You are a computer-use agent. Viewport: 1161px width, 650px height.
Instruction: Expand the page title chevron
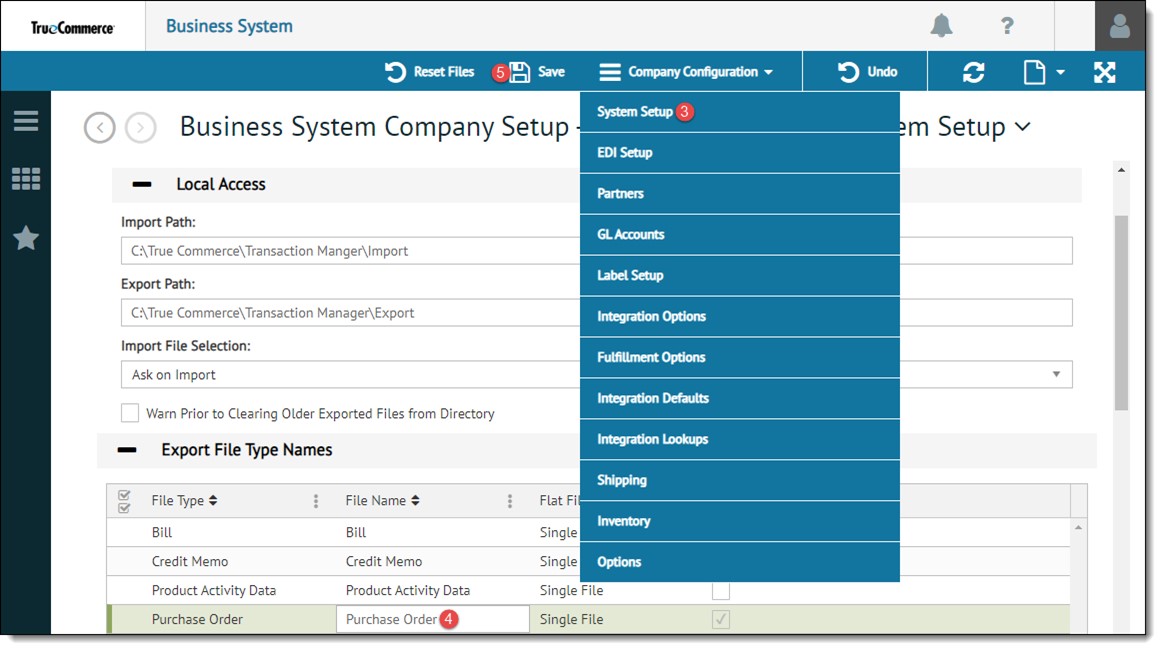(x=1023, y=127)
